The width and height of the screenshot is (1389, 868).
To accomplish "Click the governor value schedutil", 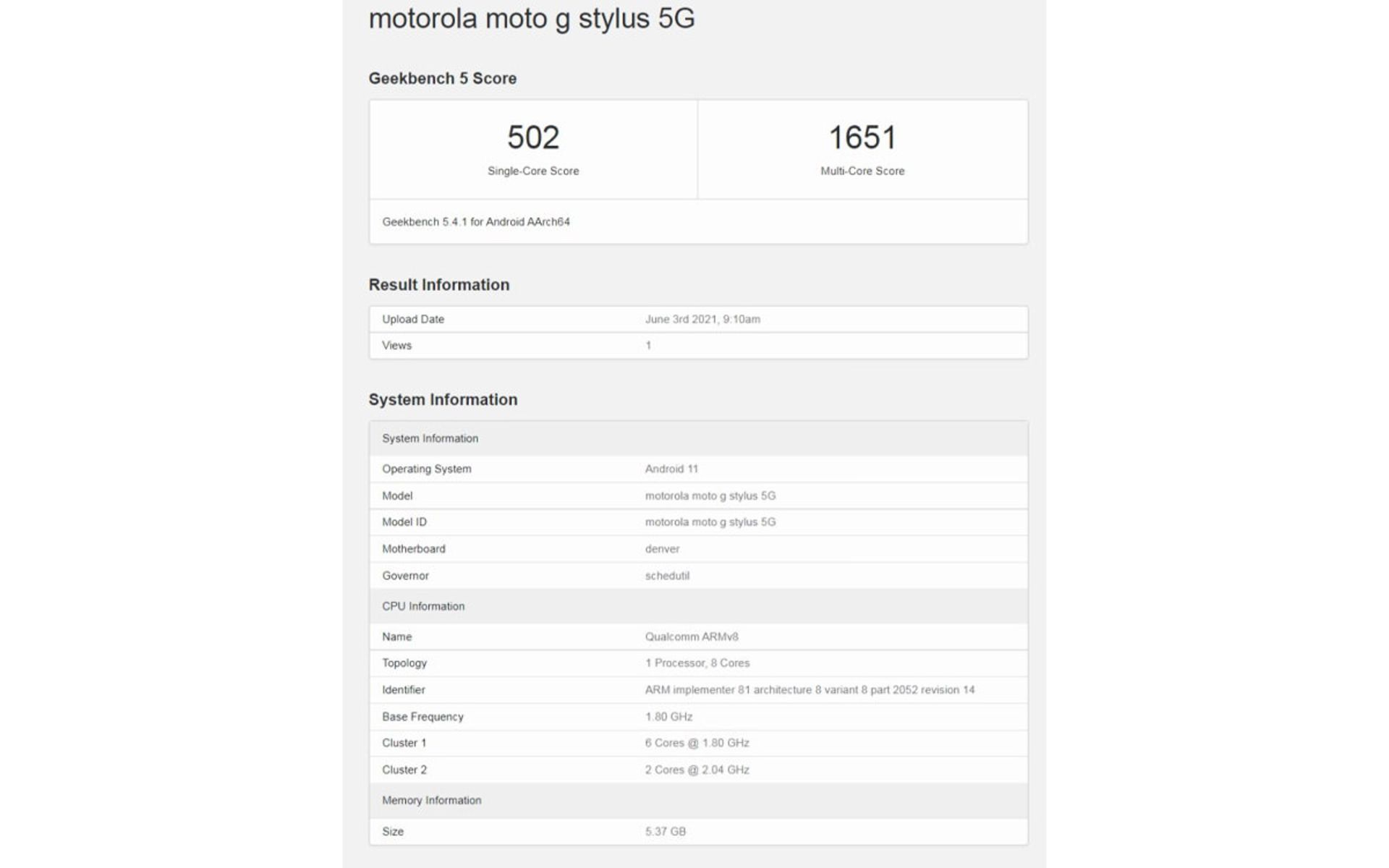I will point(667,576).
